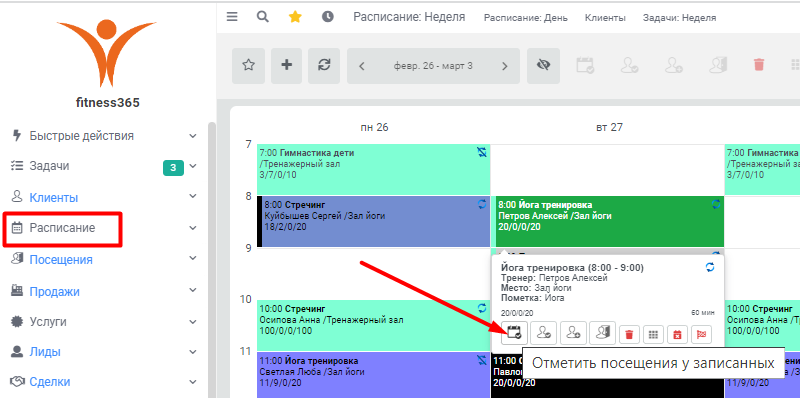Image resolution: width=800 pixels, height=398 pixels.
Task: Click popup person-with-checkmark icon
Action: (543, 333)
